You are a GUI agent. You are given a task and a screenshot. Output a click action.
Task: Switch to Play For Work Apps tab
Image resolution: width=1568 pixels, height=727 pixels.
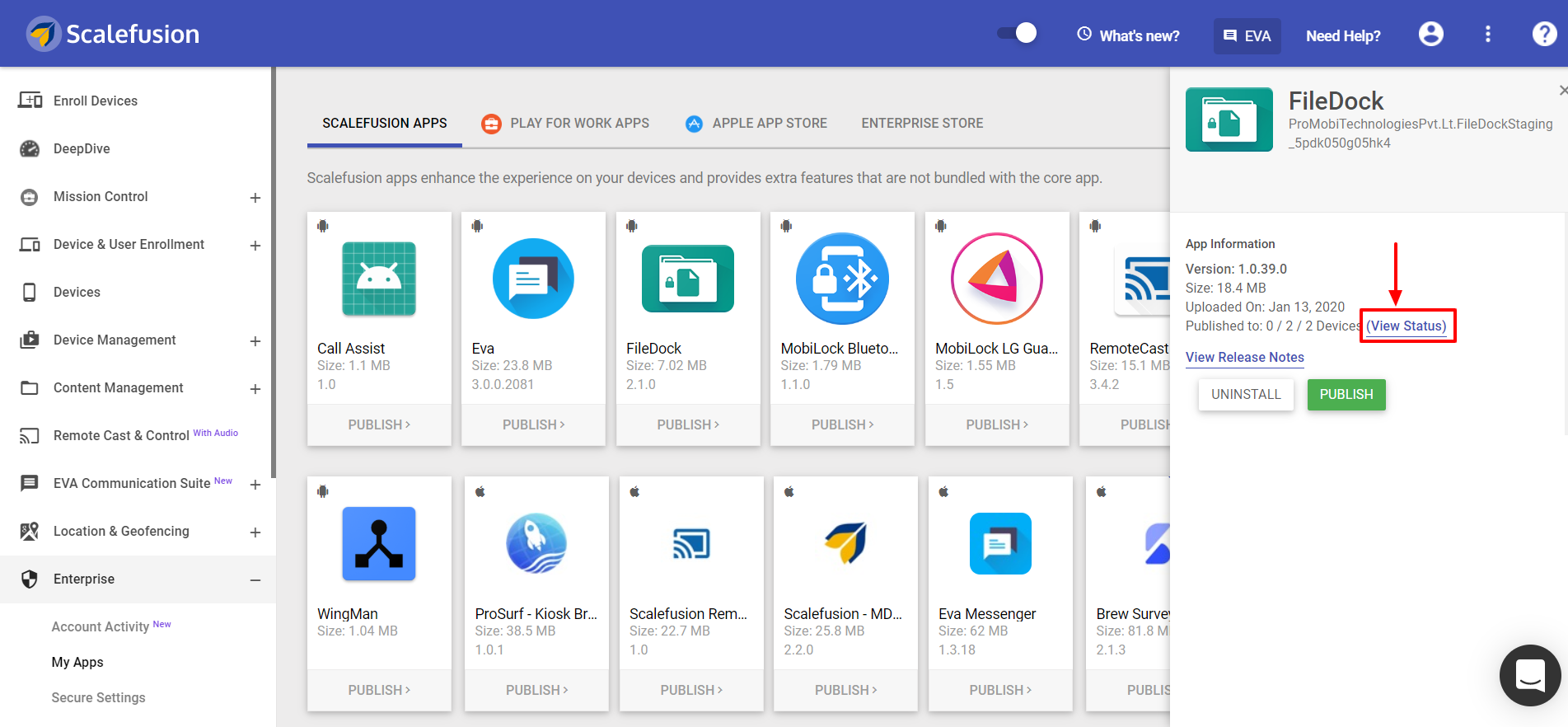click(565, 123)
